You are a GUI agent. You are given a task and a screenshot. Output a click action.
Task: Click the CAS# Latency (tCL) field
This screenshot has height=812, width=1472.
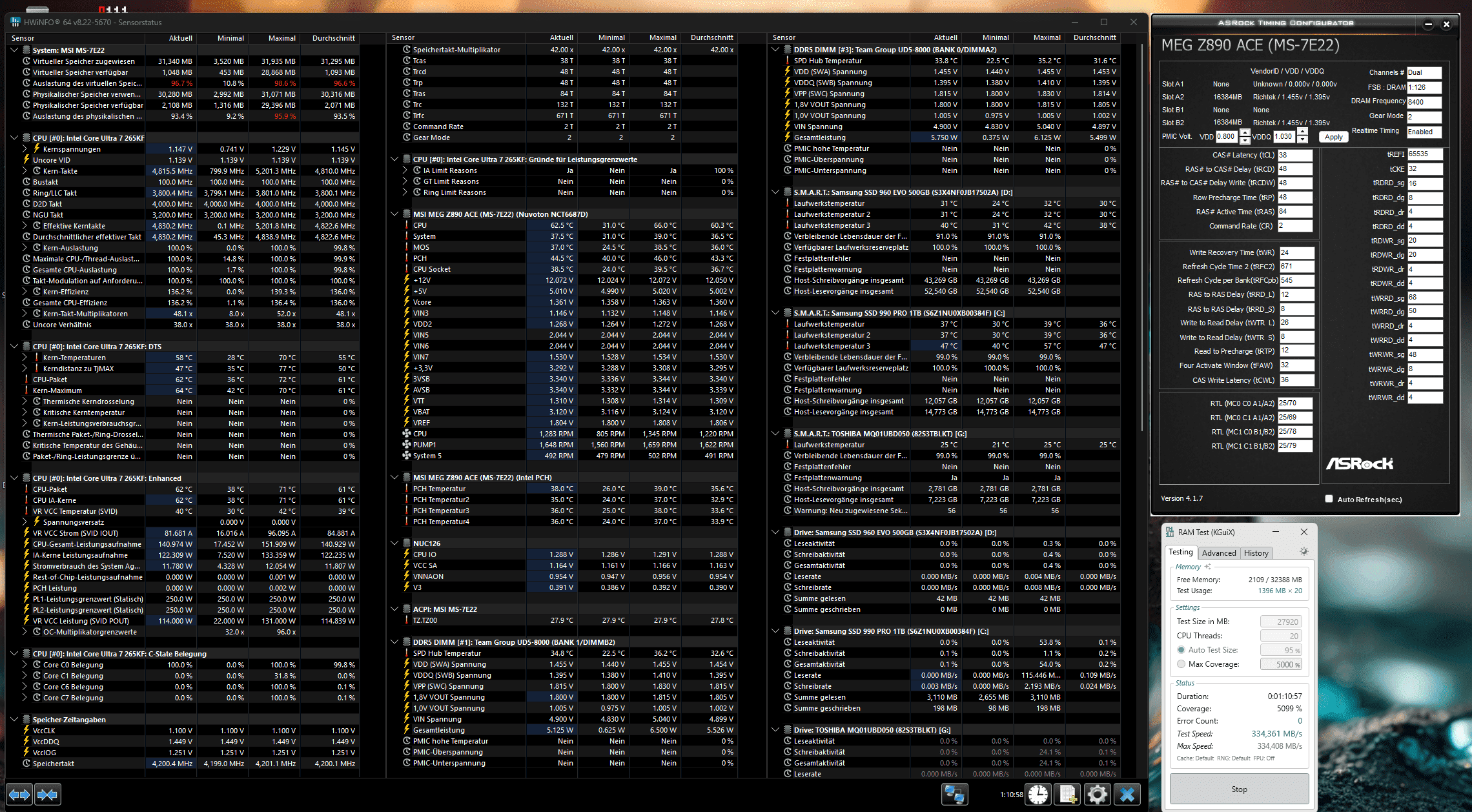coord(1294,155)
